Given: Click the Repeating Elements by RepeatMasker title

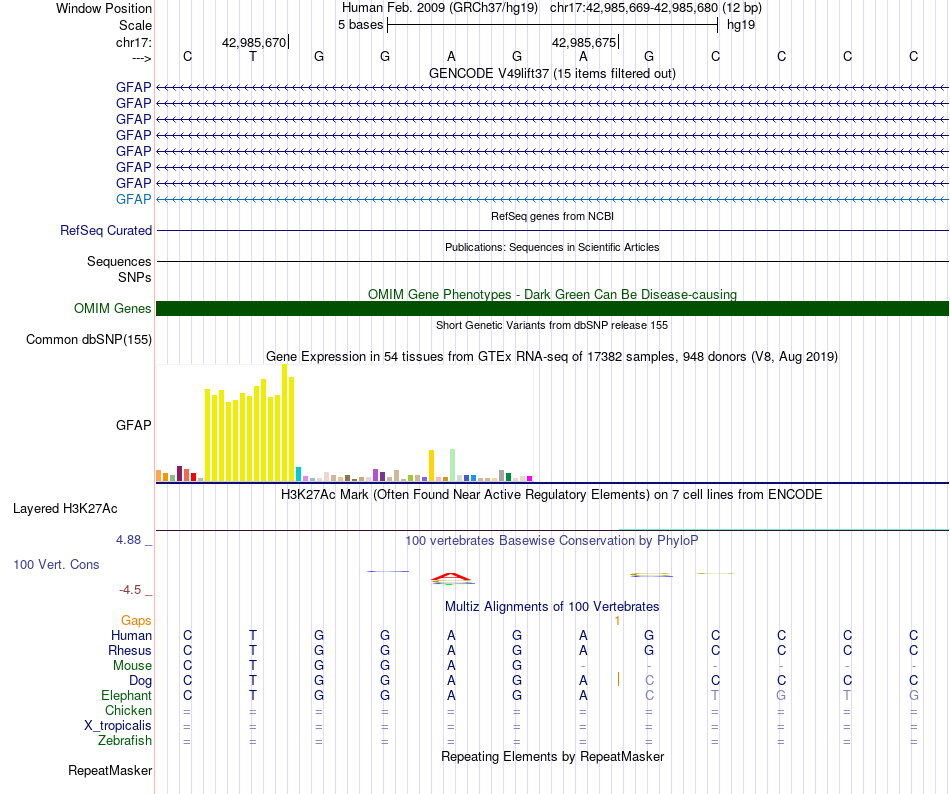Looking at the screenshot, I should 552,757.
